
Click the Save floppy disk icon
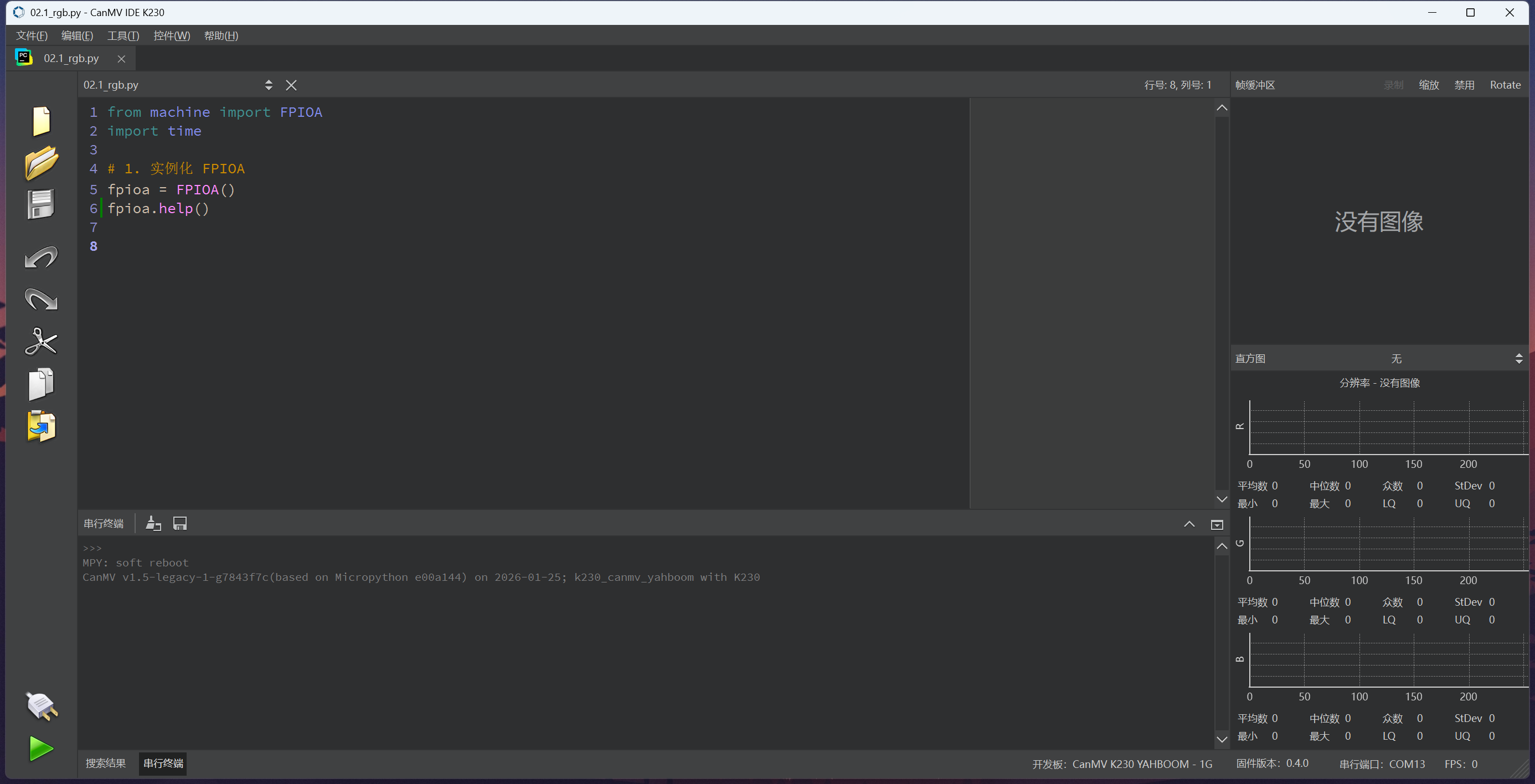coord(41,205)
